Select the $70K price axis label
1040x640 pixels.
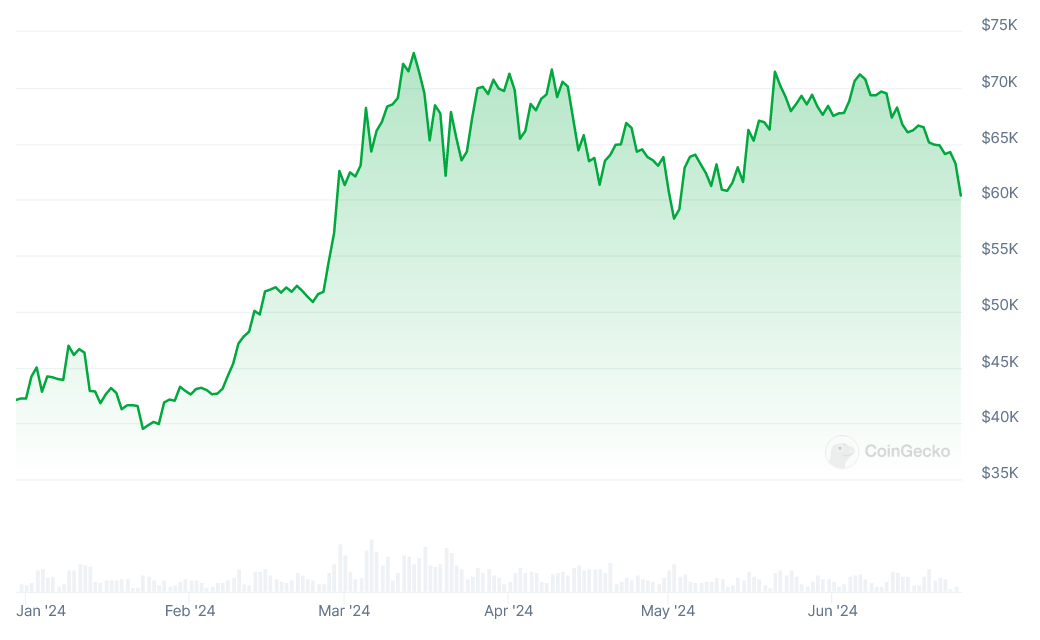999,80
